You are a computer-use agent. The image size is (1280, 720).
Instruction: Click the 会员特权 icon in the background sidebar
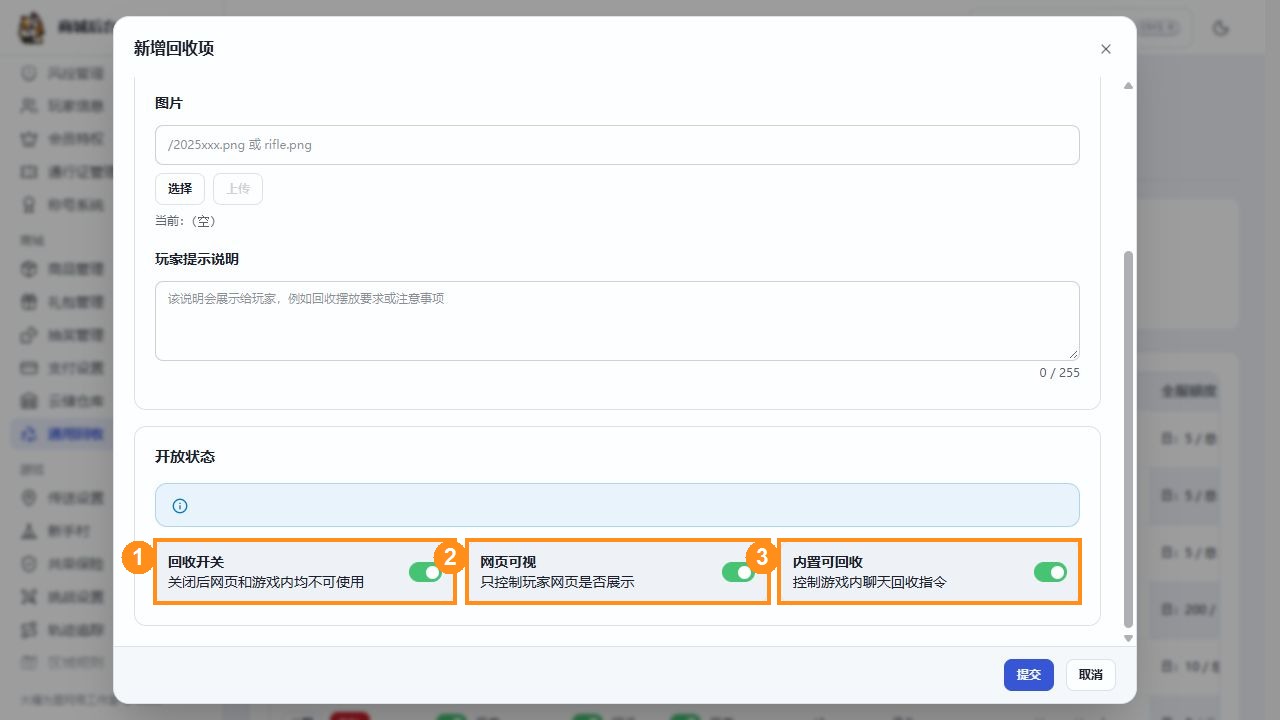(29, 139)
